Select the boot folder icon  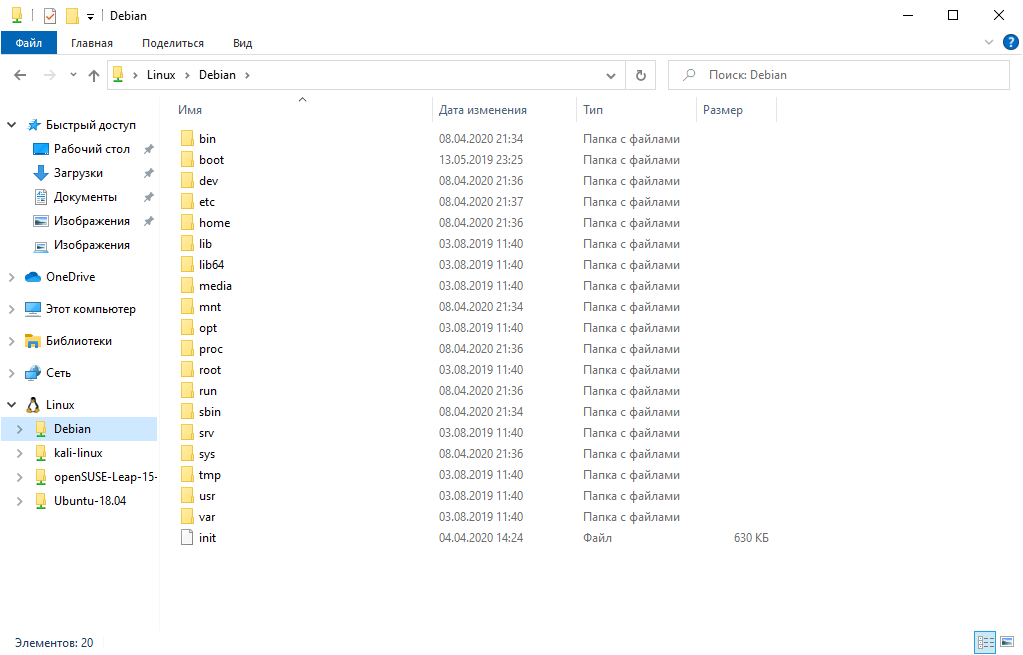(x=187, y=159)
